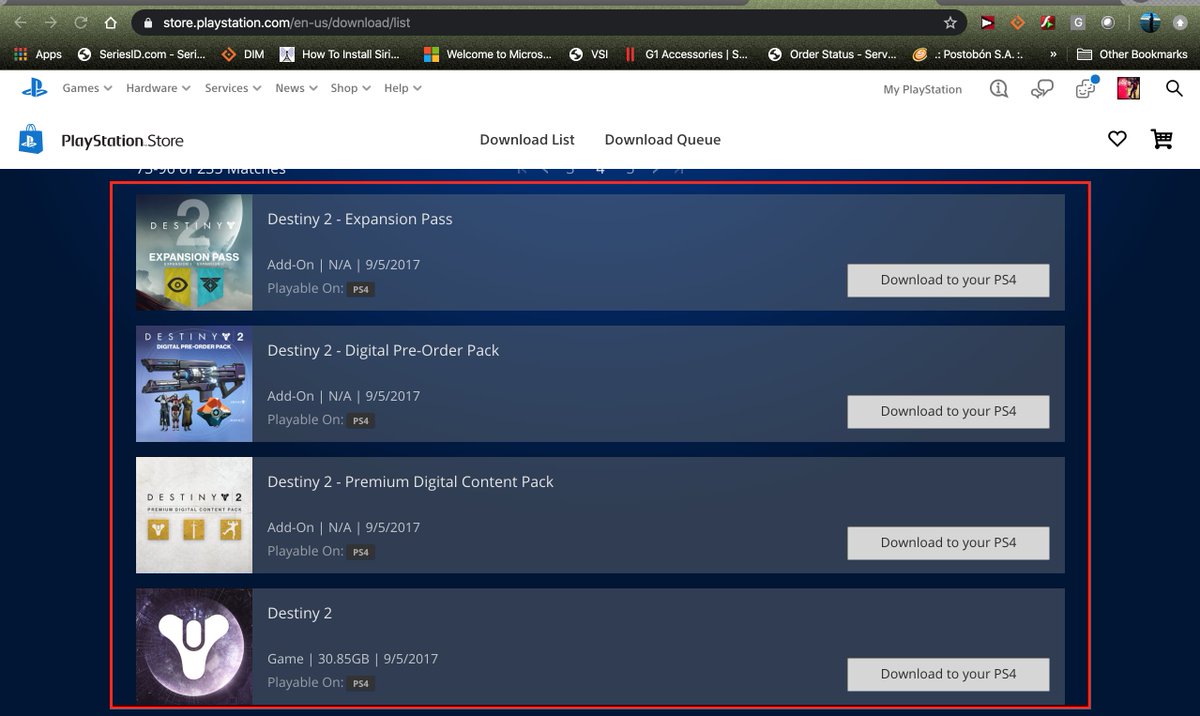Download Destiny 2 Digital Pre-Order Pack to PS4
The width and height of the screenshot is (1200, 716).
948,411
